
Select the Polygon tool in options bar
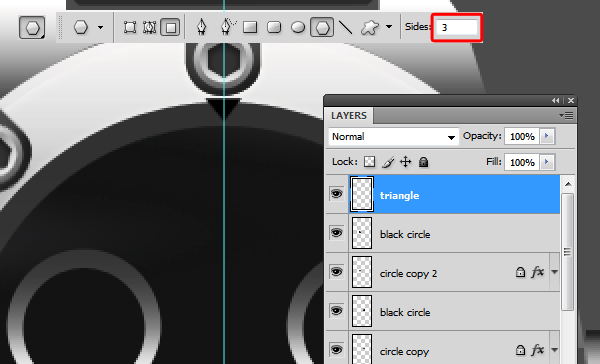[322, 27]
